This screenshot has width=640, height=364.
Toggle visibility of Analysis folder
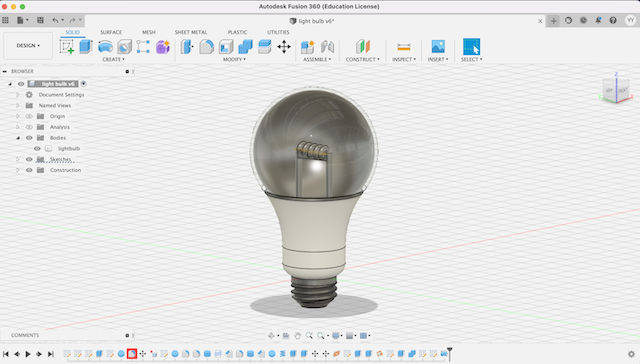coord(29,127)
